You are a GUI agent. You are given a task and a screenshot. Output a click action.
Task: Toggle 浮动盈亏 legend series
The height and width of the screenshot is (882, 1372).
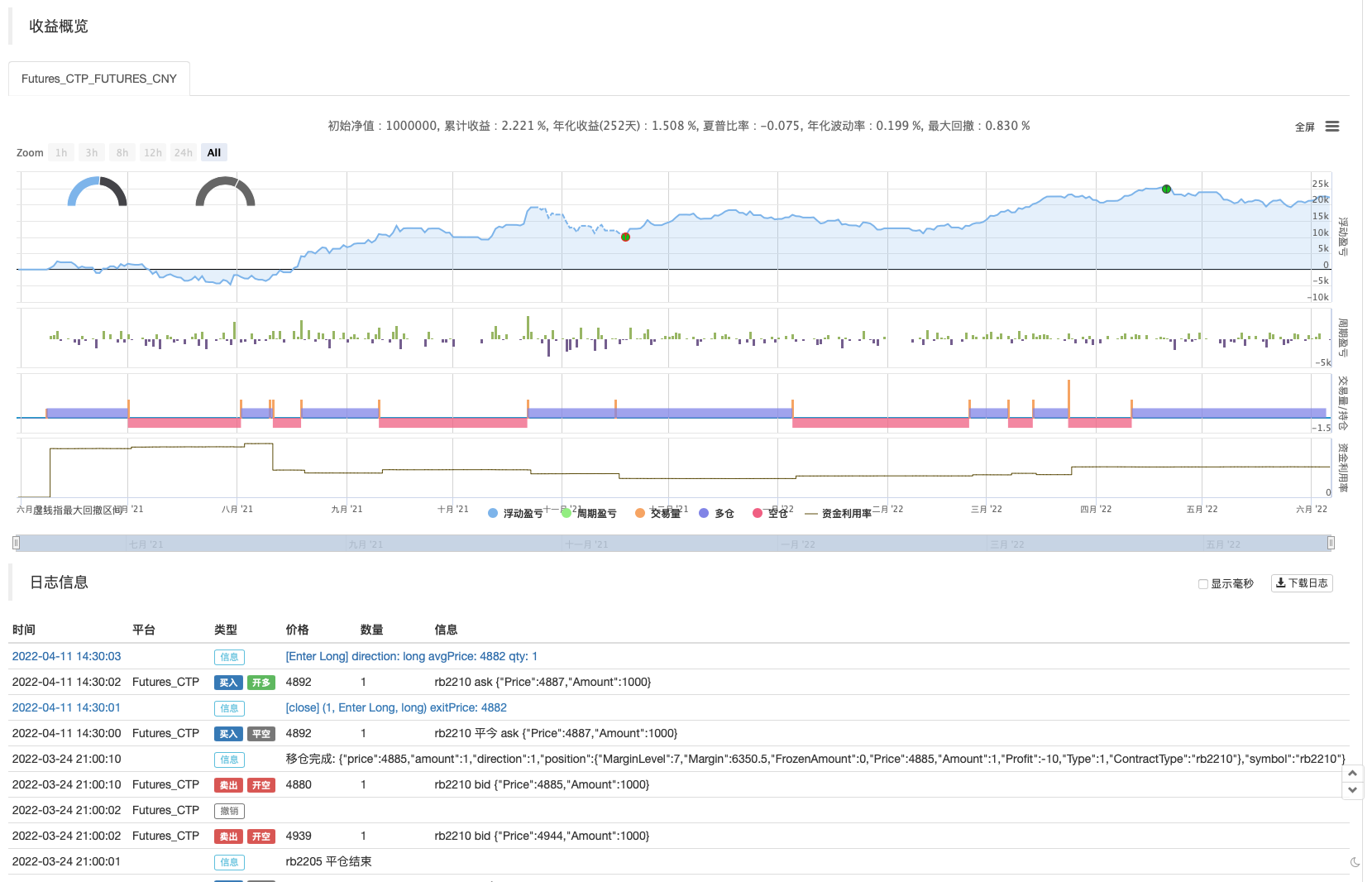coord(516,514)
